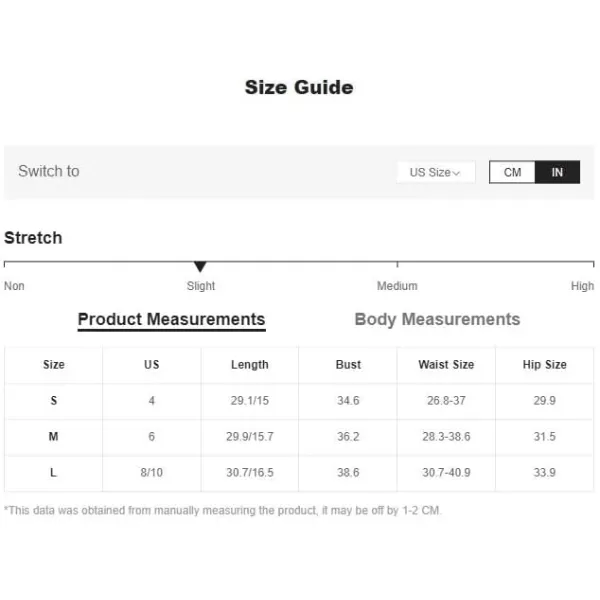This screenshot has height=600, width=600.
Task: Click the High stretch label
Action: coord(582,286)
